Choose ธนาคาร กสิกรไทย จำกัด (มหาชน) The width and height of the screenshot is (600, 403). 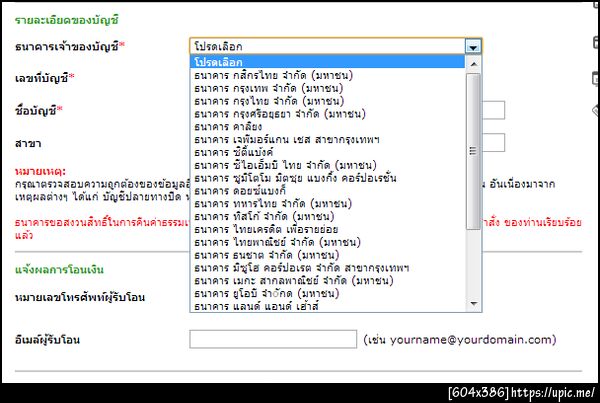[328, 75]
